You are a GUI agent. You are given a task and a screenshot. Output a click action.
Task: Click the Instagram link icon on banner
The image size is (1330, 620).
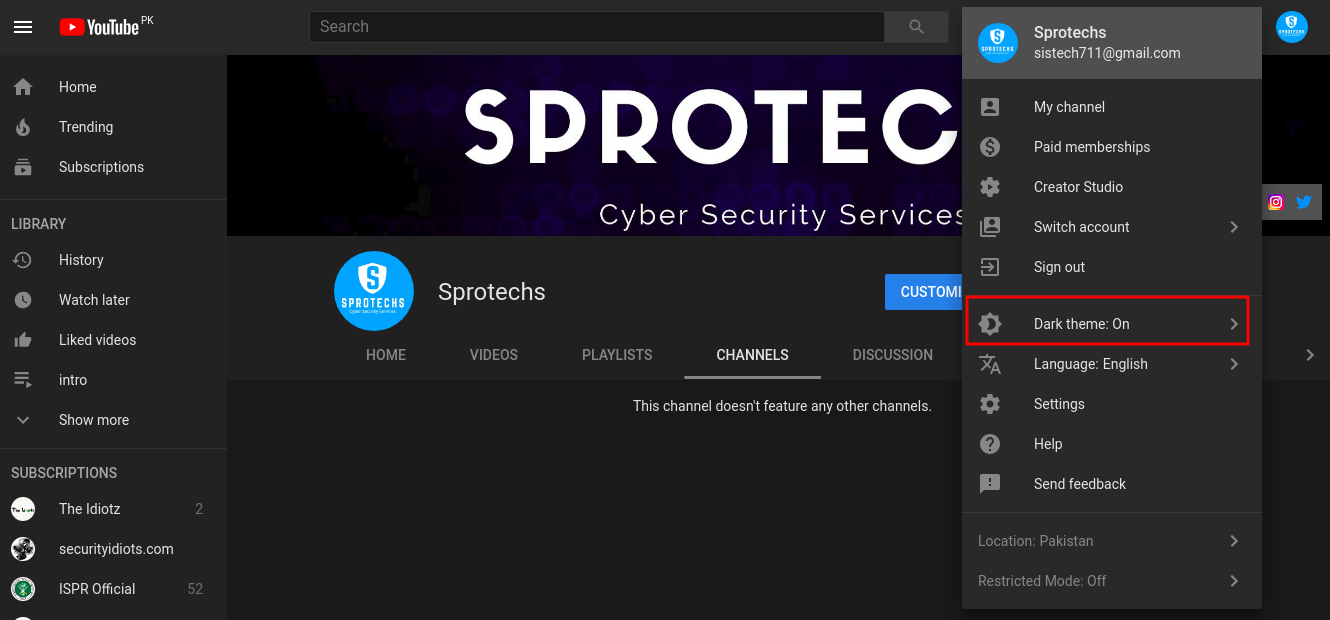1276,202
